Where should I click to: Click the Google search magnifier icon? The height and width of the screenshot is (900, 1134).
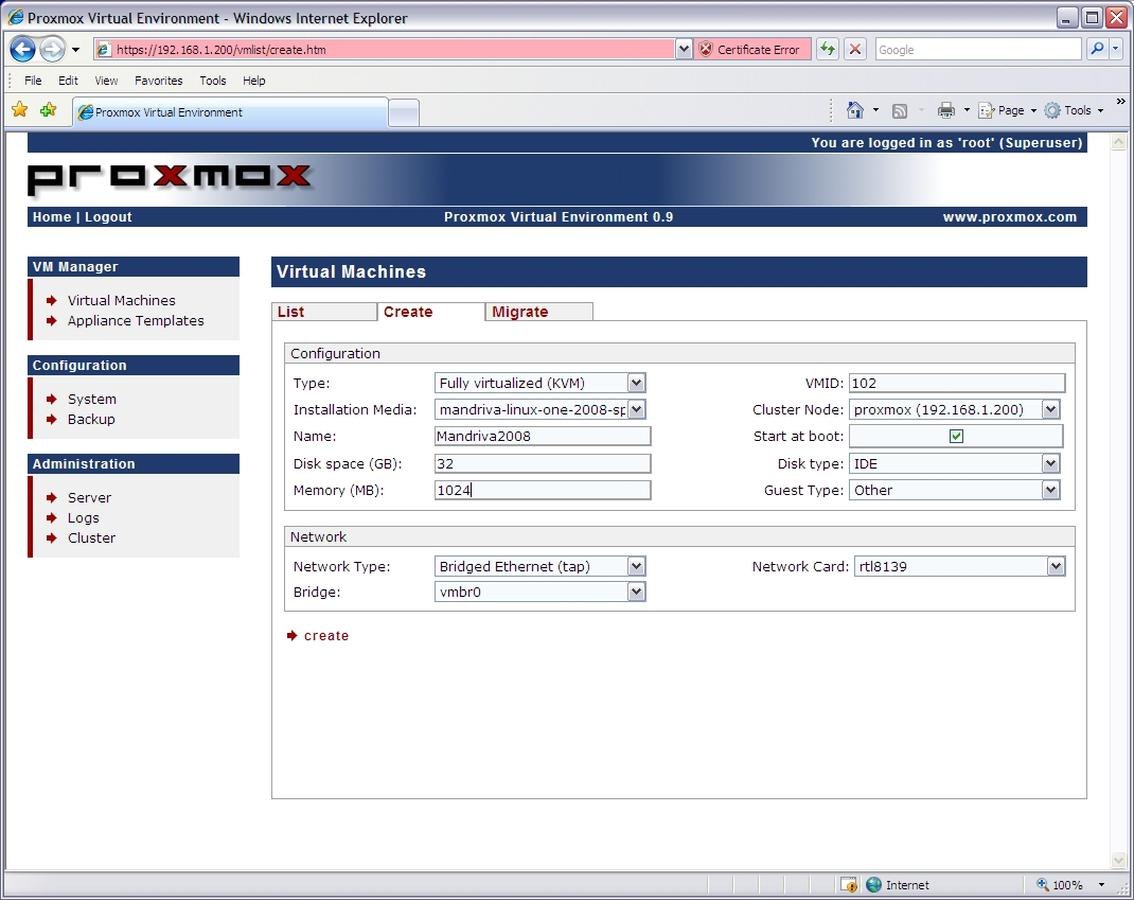(1096, 49)
